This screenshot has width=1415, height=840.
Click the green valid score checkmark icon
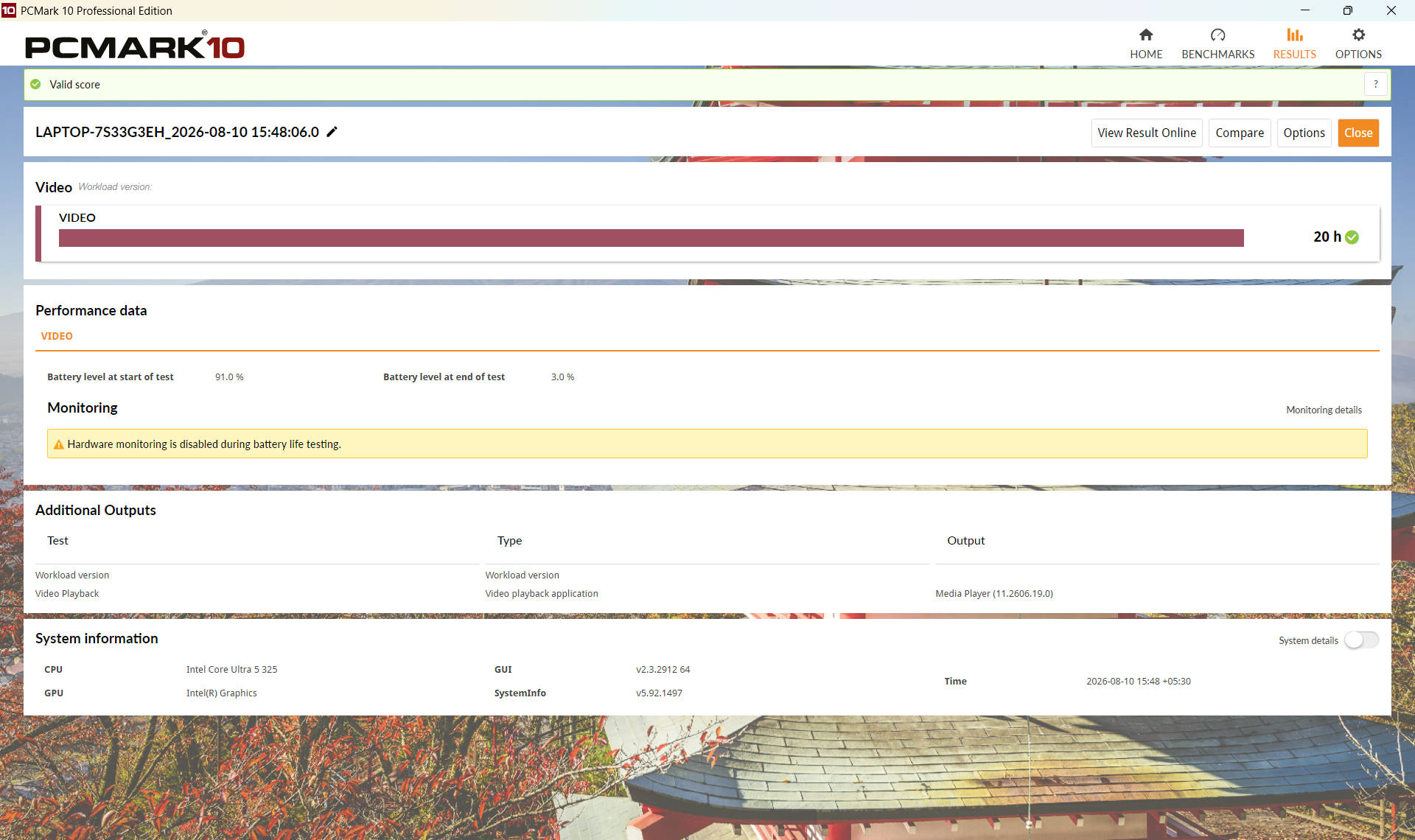point(35,84)
